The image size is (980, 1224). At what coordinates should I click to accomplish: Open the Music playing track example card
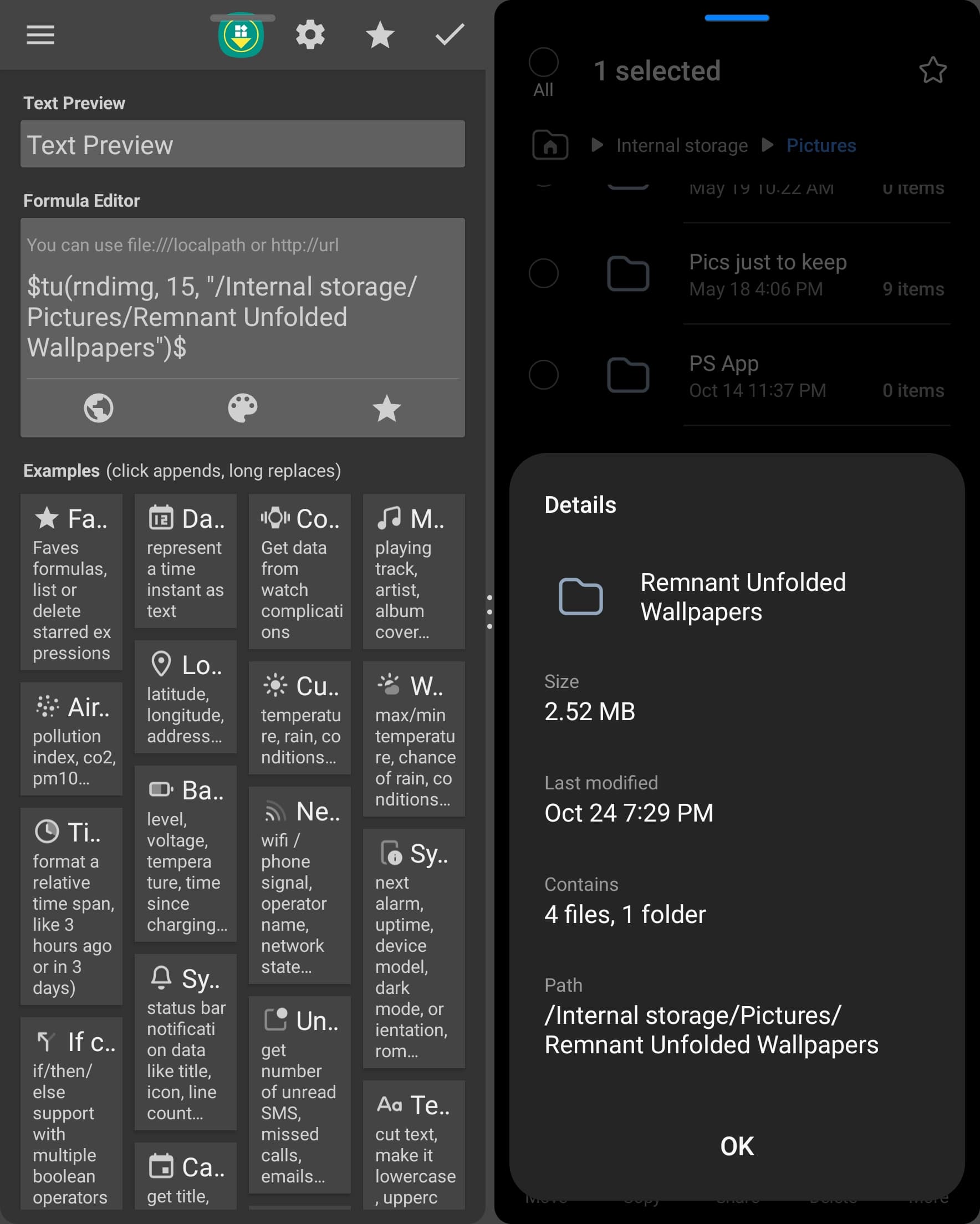[414, 572]
